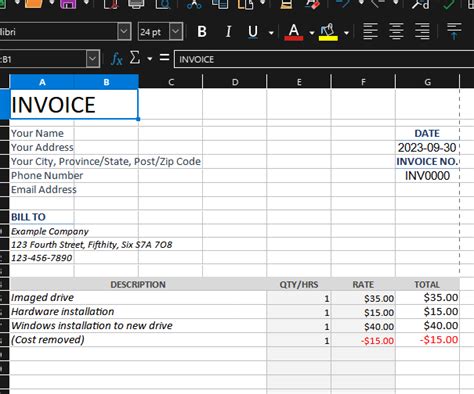Viewport: 474px width, 394px height.
Task: Open font color dropdown arrow
Action: tap(312, 33)
